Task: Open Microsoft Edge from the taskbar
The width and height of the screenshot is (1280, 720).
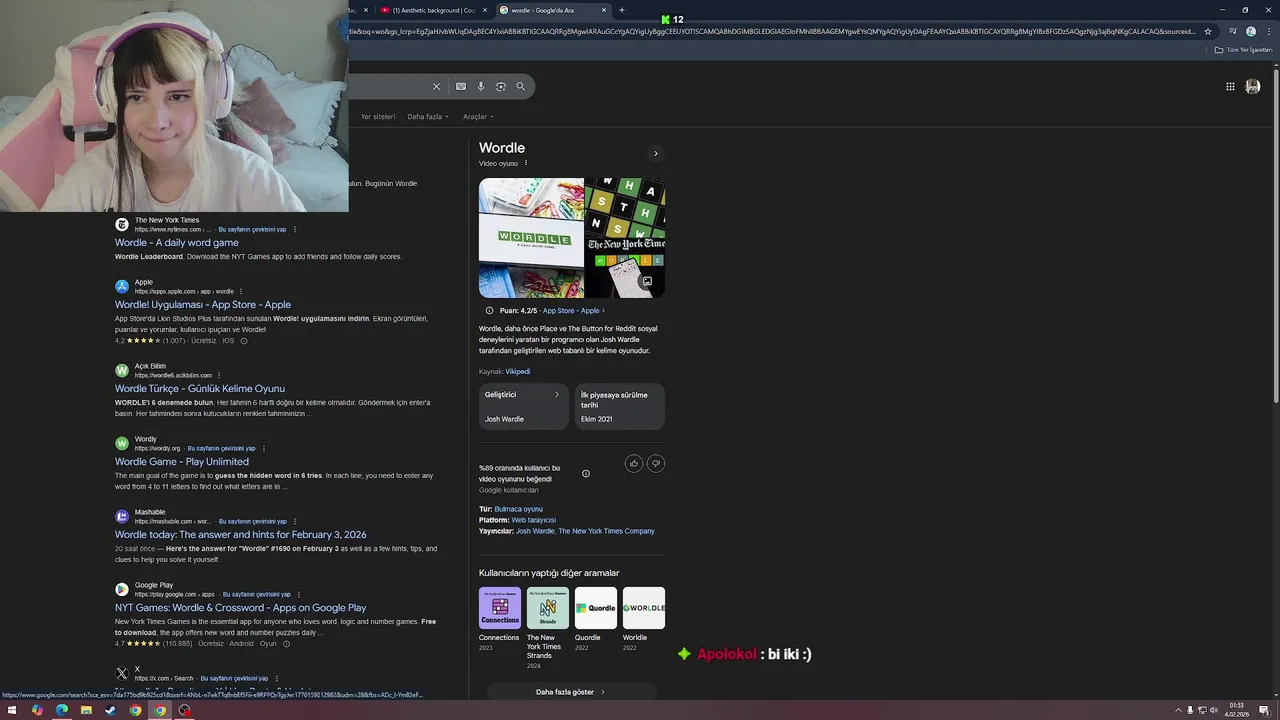Action: (x=62, y=710)
